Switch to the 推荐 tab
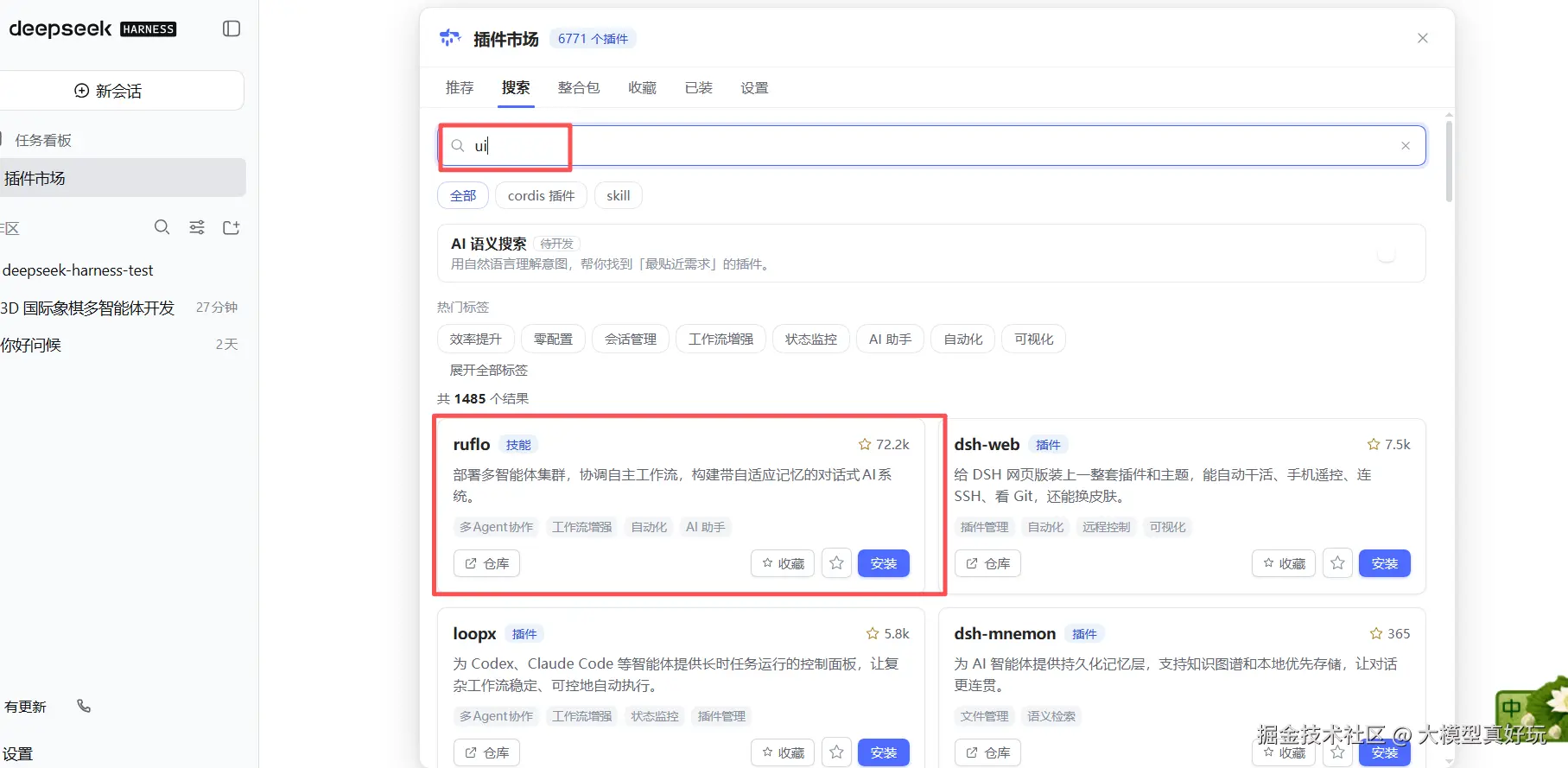 click(x=460, y=87)
